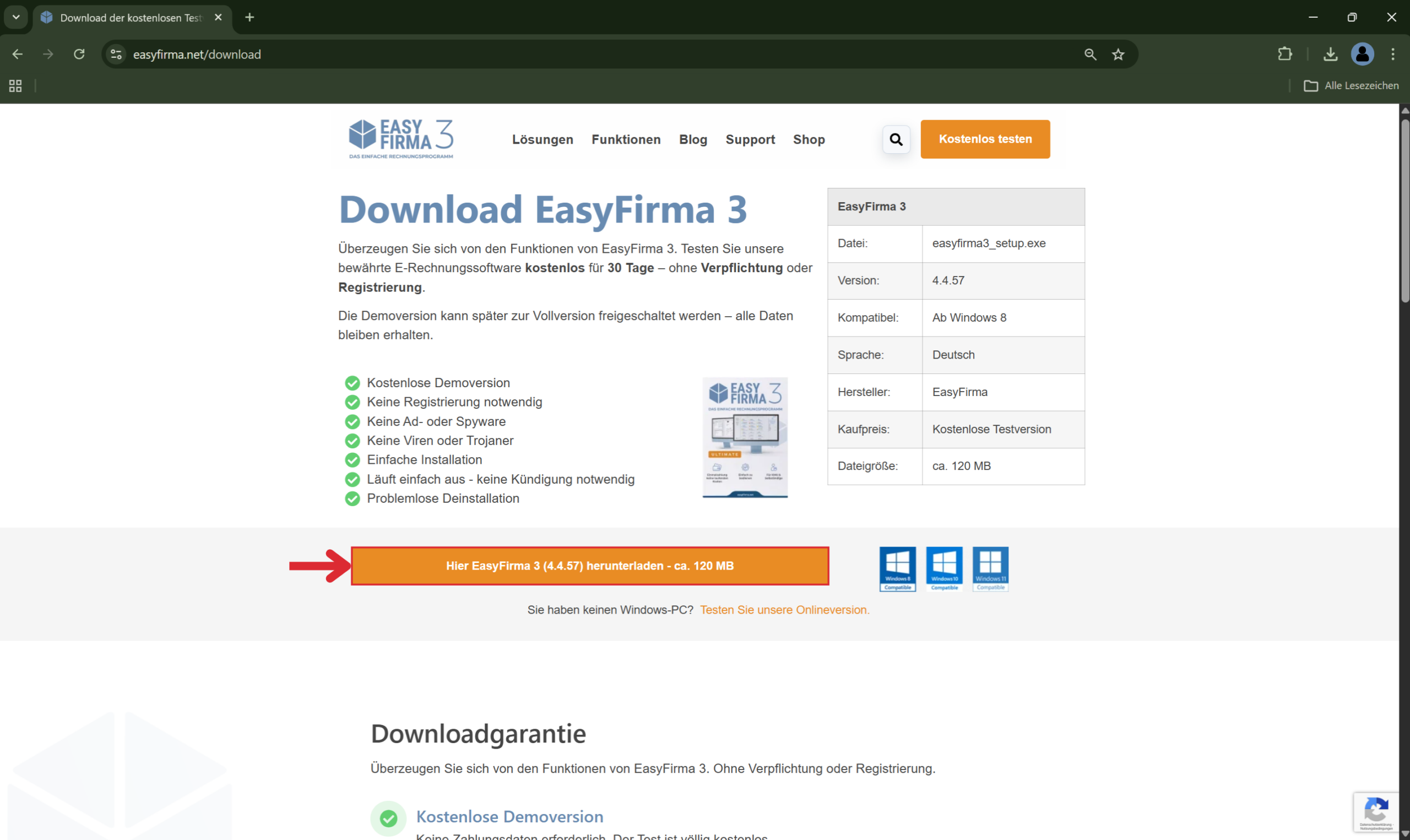
Task: Expand the tab search dropdown arrow
Action: click(x=16, y=17)
